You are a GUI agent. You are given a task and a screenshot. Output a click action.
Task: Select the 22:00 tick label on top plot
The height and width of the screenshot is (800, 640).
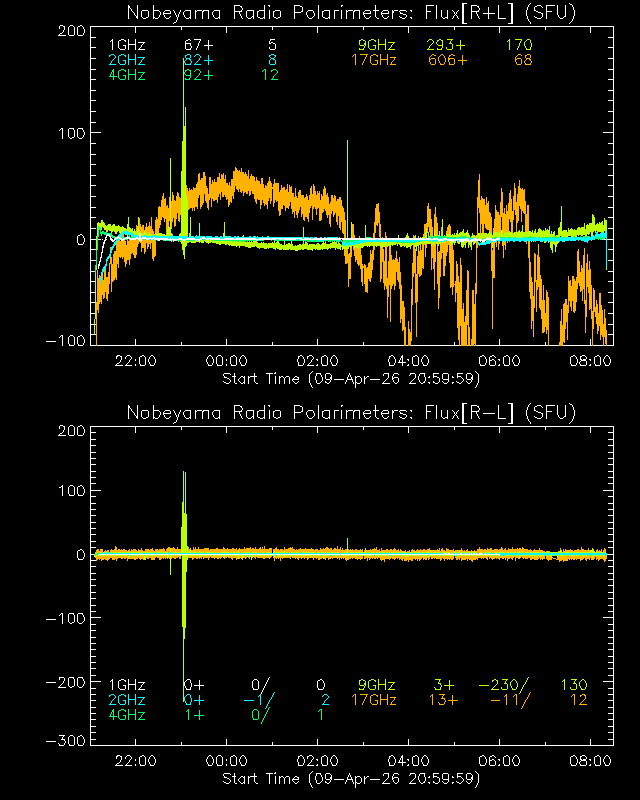(x=135, y=361)
